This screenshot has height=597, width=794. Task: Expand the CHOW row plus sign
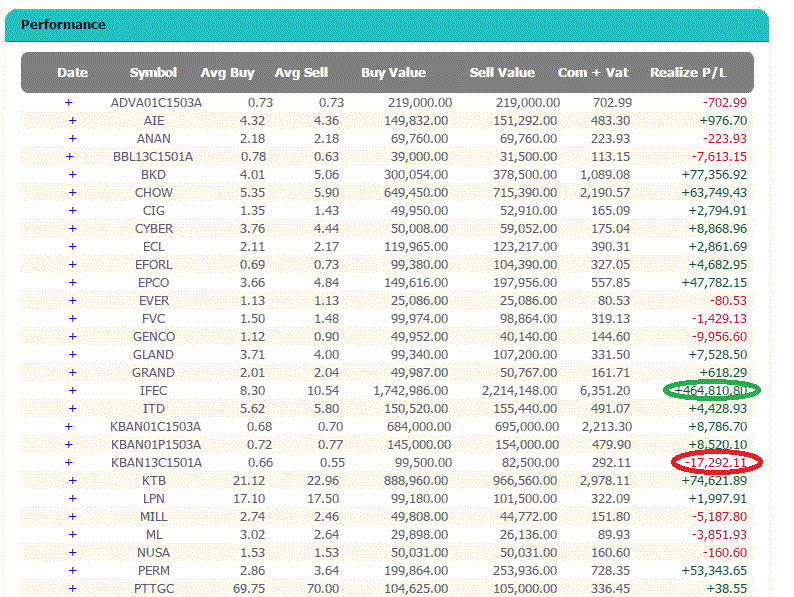73,192
